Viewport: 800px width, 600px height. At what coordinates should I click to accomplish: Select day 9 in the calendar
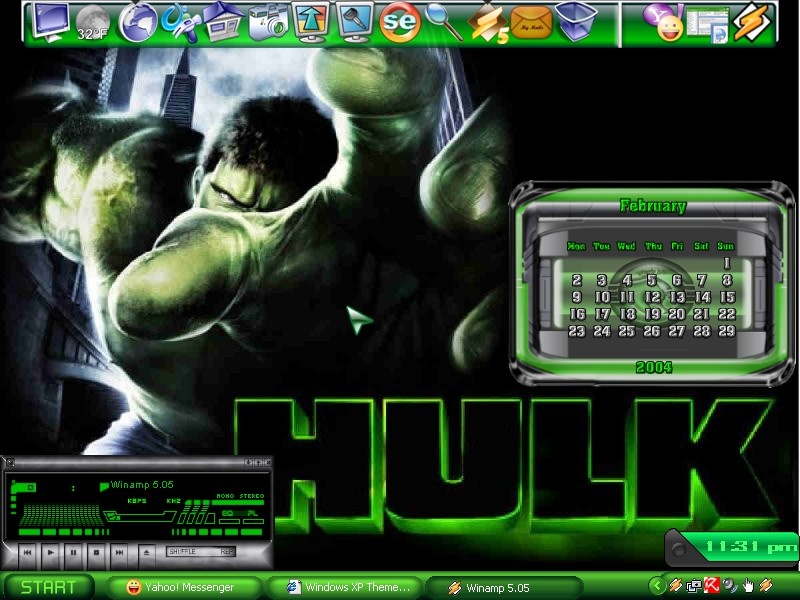pos(577,297)
